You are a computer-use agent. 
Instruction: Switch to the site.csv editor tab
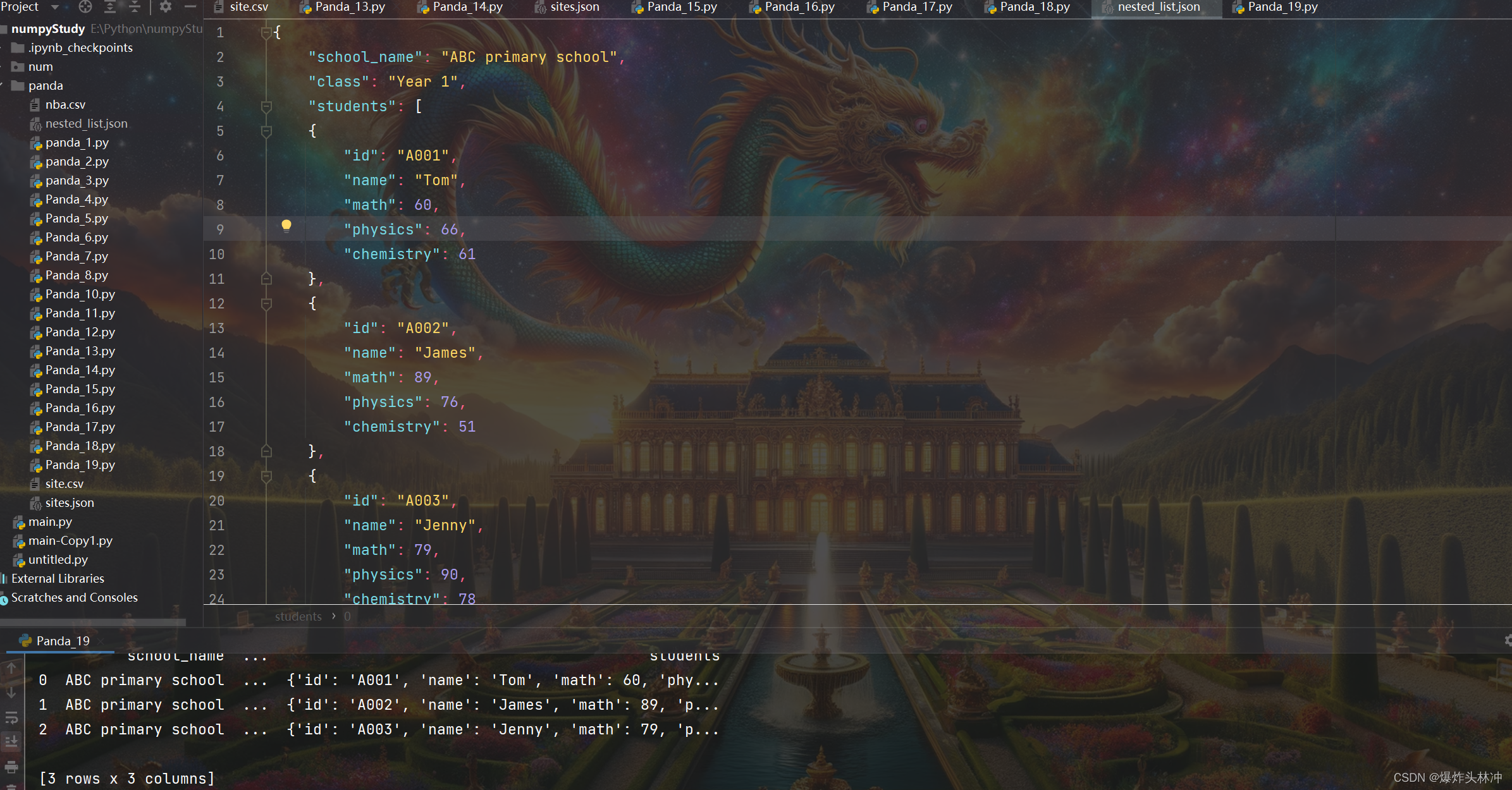[242, 7]
